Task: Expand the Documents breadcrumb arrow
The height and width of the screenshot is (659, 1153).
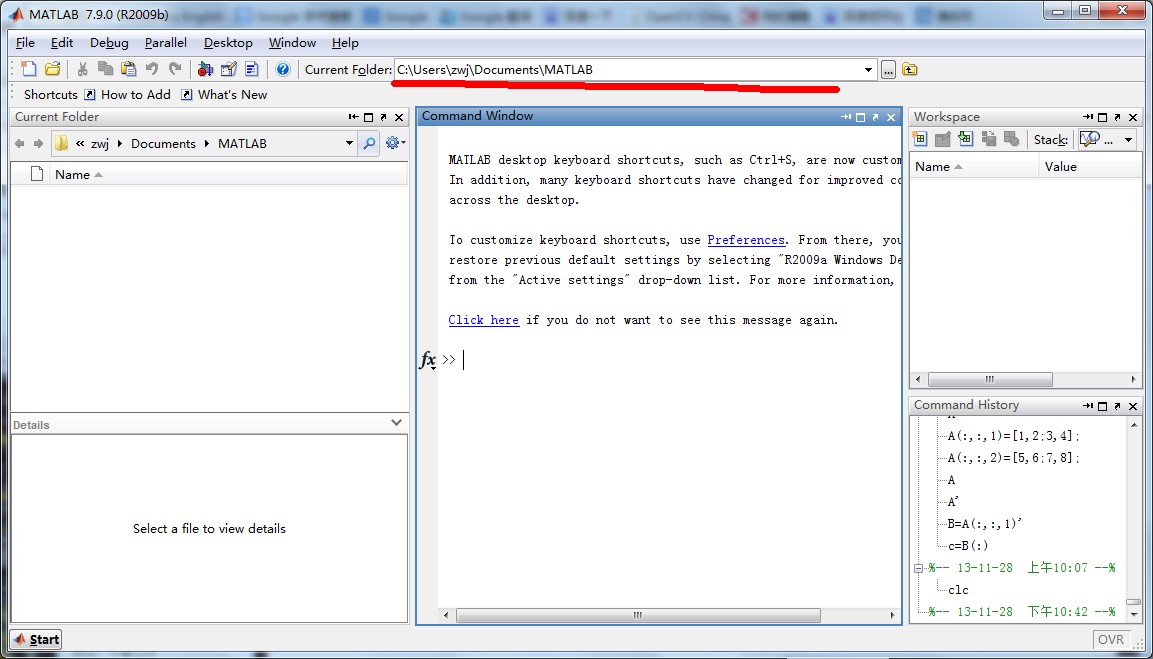Action: (207, 143)
